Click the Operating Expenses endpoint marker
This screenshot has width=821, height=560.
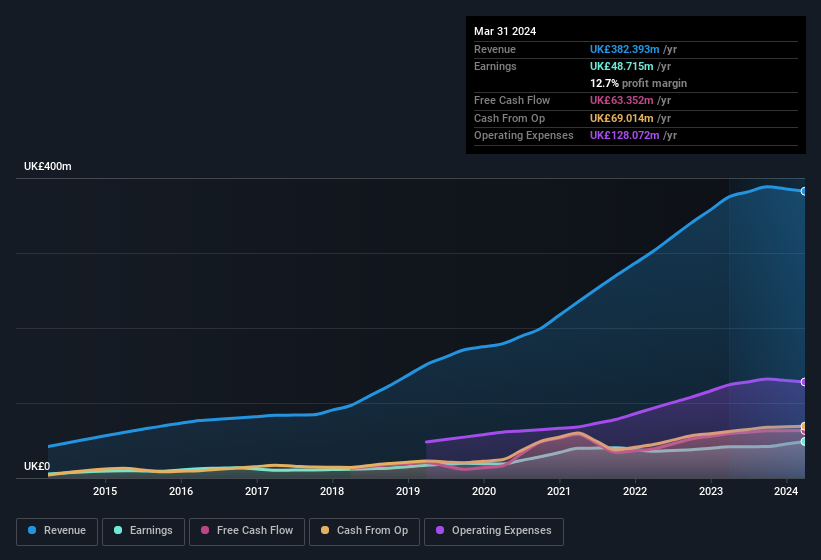coord(804,382)
